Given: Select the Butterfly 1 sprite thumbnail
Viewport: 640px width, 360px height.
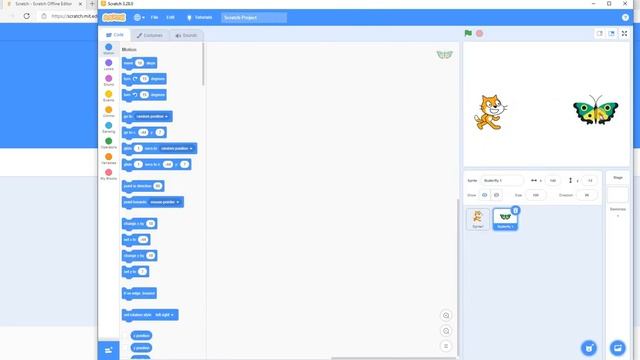Looking at the screenshot, I should click(x=505, y=219).
